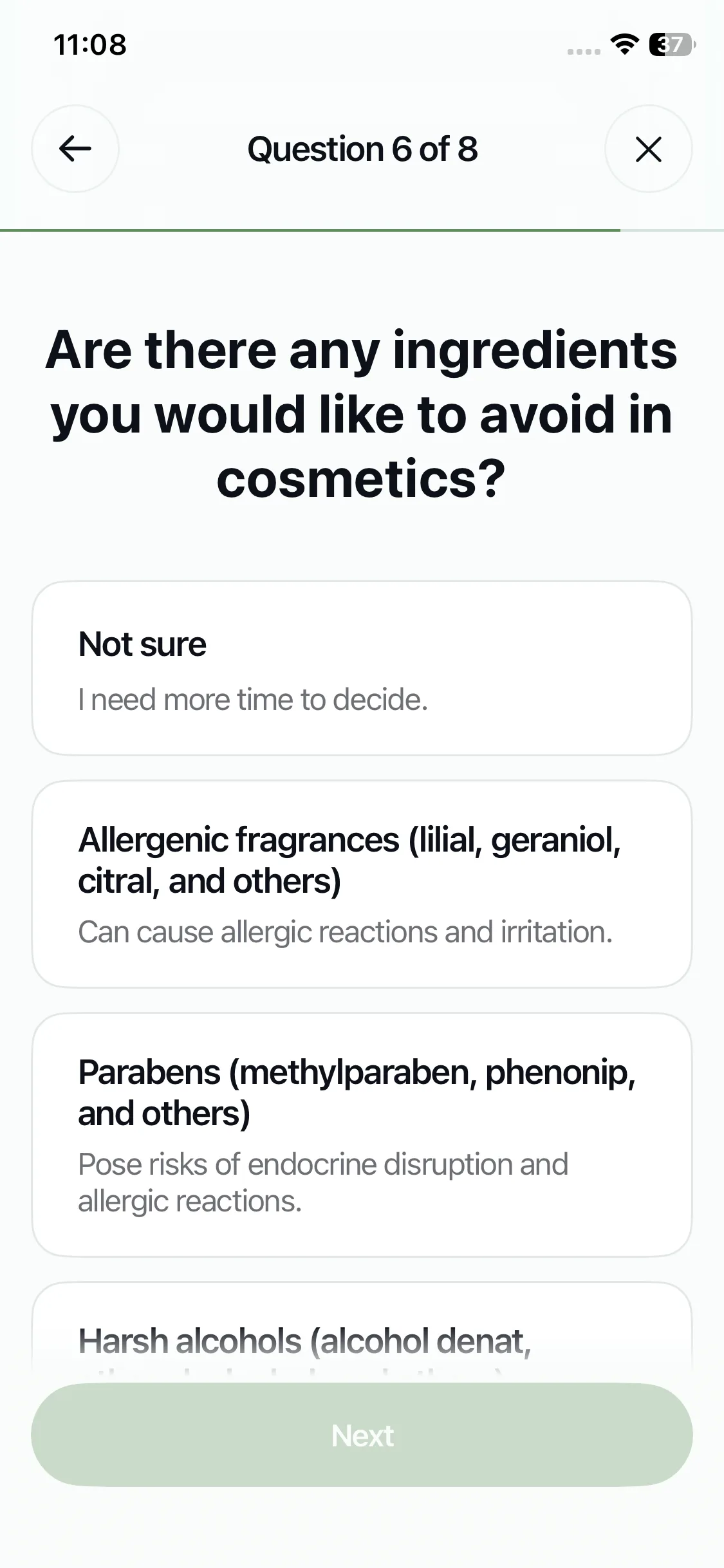Tap the ingredients-to-avoid question heading

362,414
